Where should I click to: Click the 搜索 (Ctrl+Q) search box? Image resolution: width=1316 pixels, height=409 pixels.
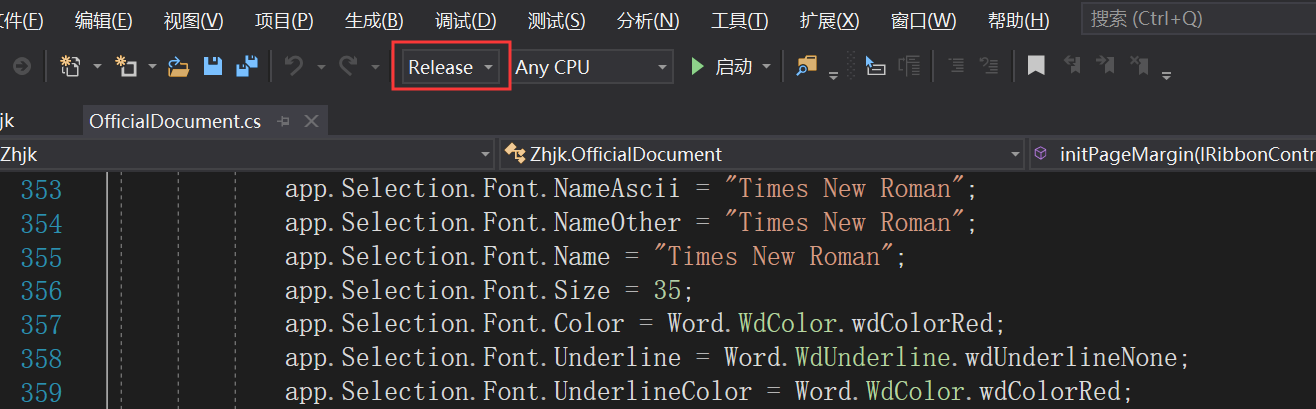[x=1198, y=18]
